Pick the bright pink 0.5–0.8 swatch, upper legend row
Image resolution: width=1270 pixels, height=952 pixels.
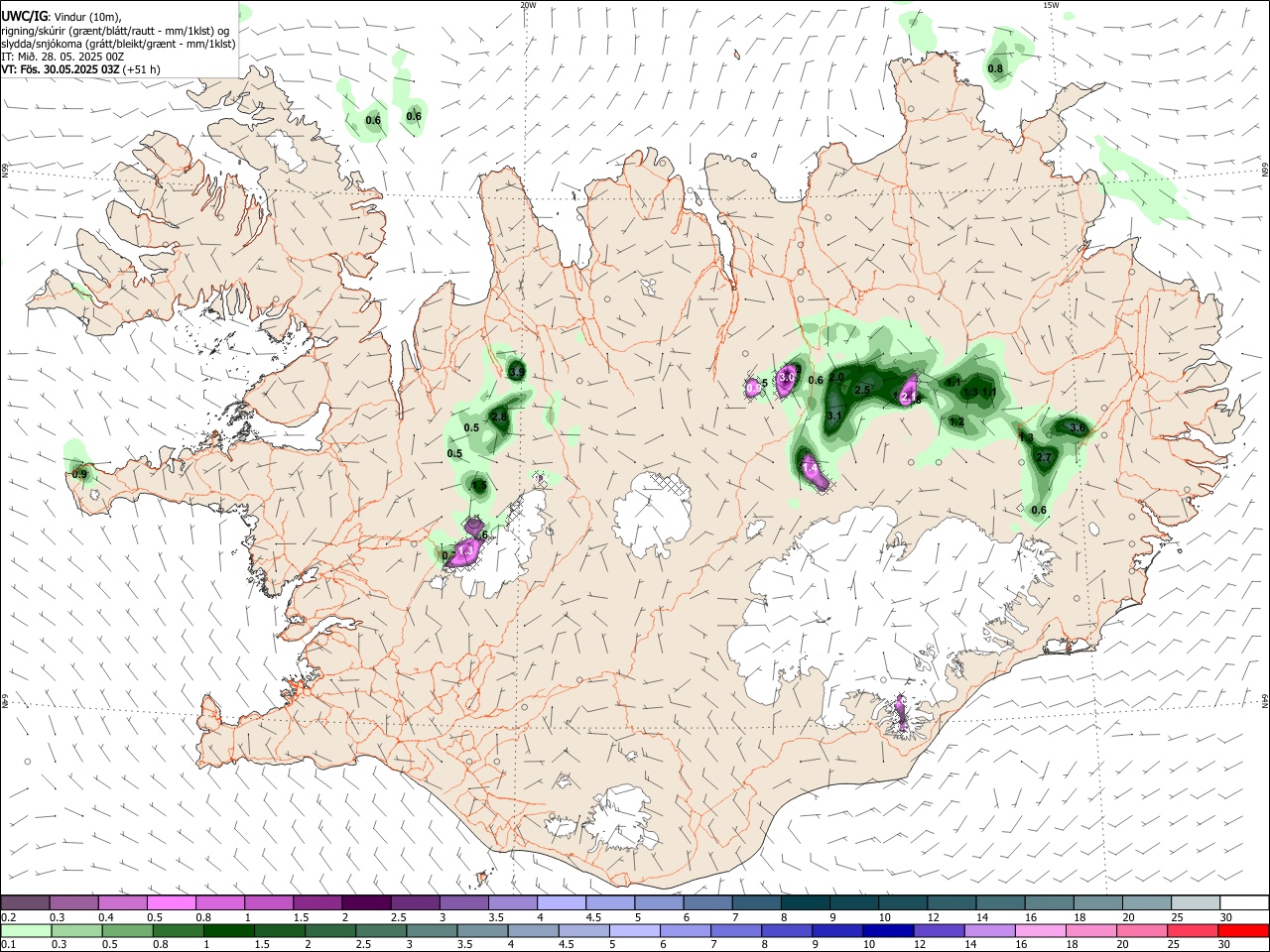(171, 903)
